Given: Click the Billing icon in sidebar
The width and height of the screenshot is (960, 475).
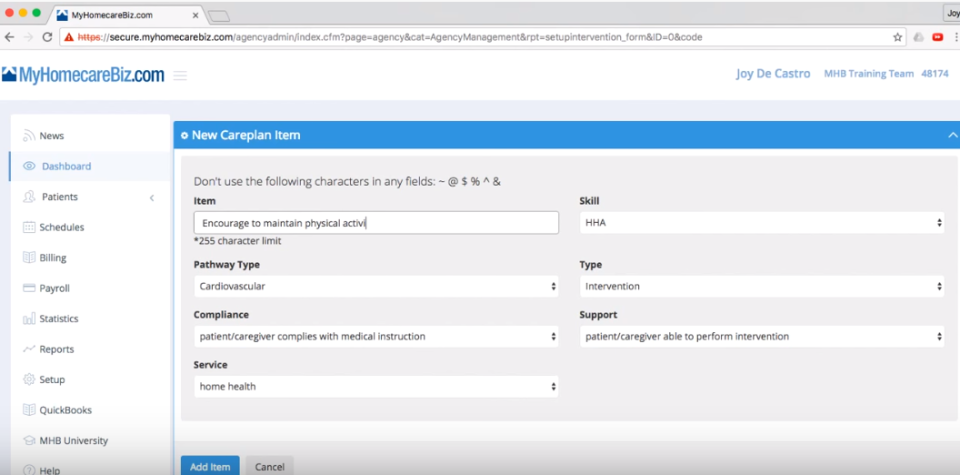Looking at the screenshot, I should pos(29,258).
